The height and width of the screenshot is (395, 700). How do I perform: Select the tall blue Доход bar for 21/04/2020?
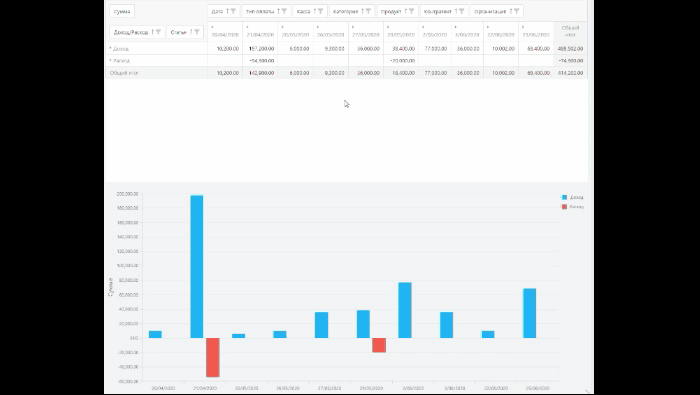[197, 266]
